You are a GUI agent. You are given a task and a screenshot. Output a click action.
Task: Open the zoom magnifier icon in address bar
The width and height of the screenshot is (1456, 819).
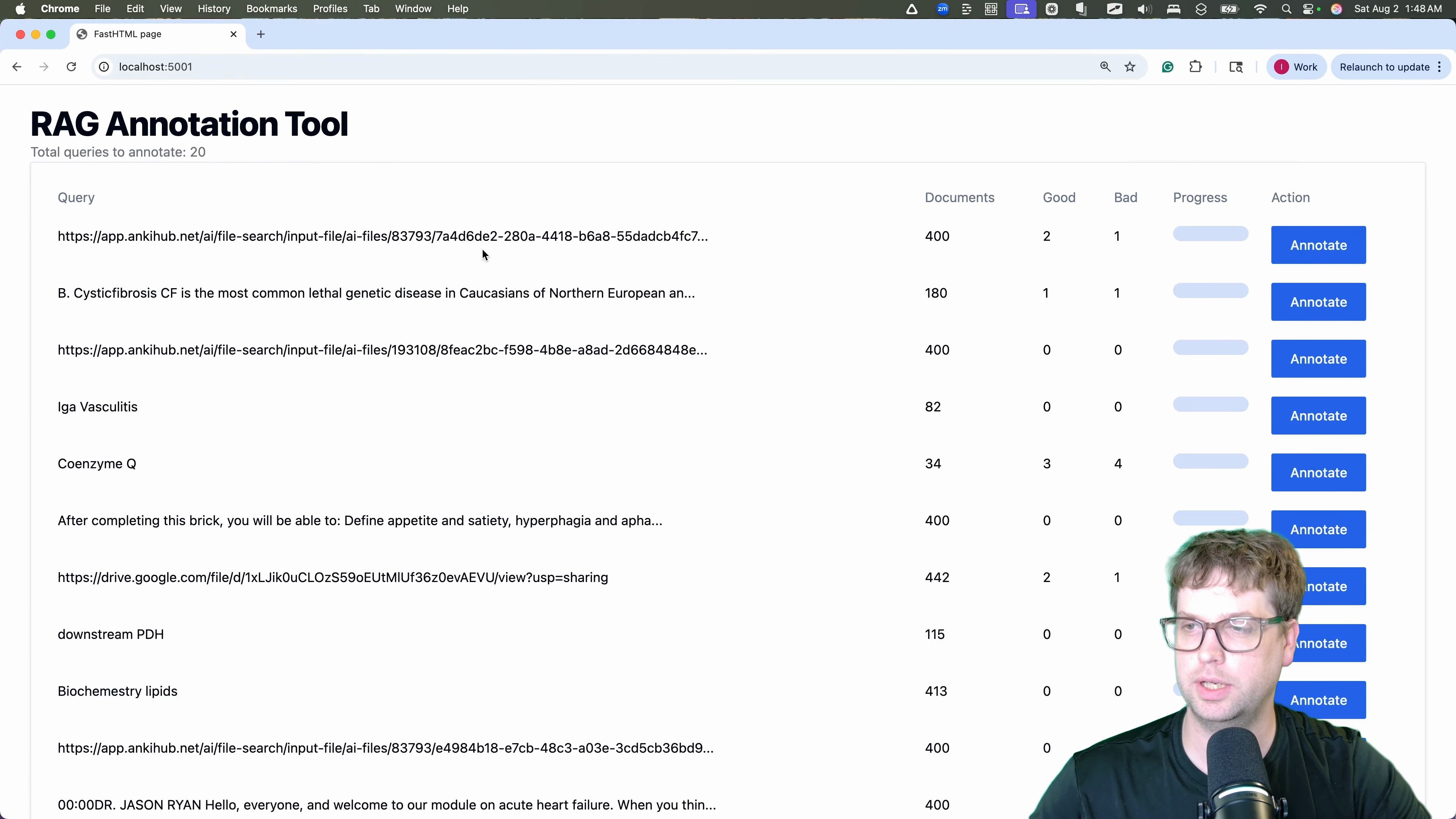pyautogui.click(x=1105, y=67)
